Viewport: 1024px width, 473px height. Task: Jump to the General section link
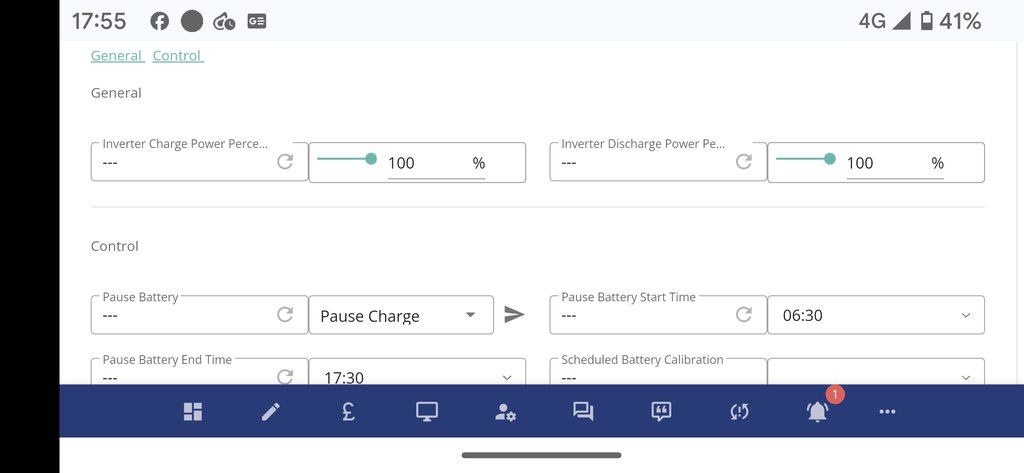(x=117, y=56)
